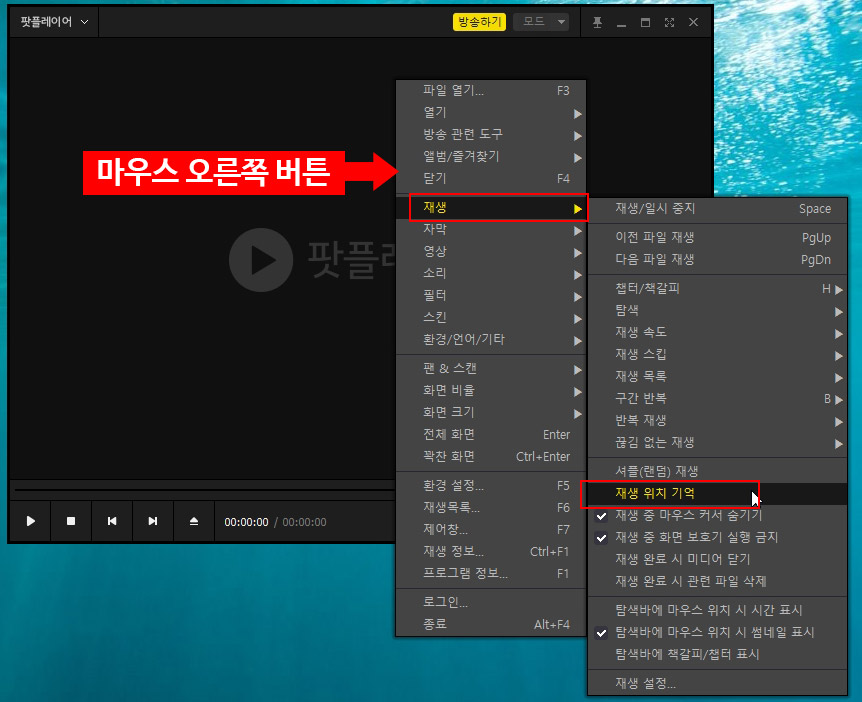
Task: Select 꽉찬 화면 menu item
Action: pyautogui.click(x=491, y=456)
